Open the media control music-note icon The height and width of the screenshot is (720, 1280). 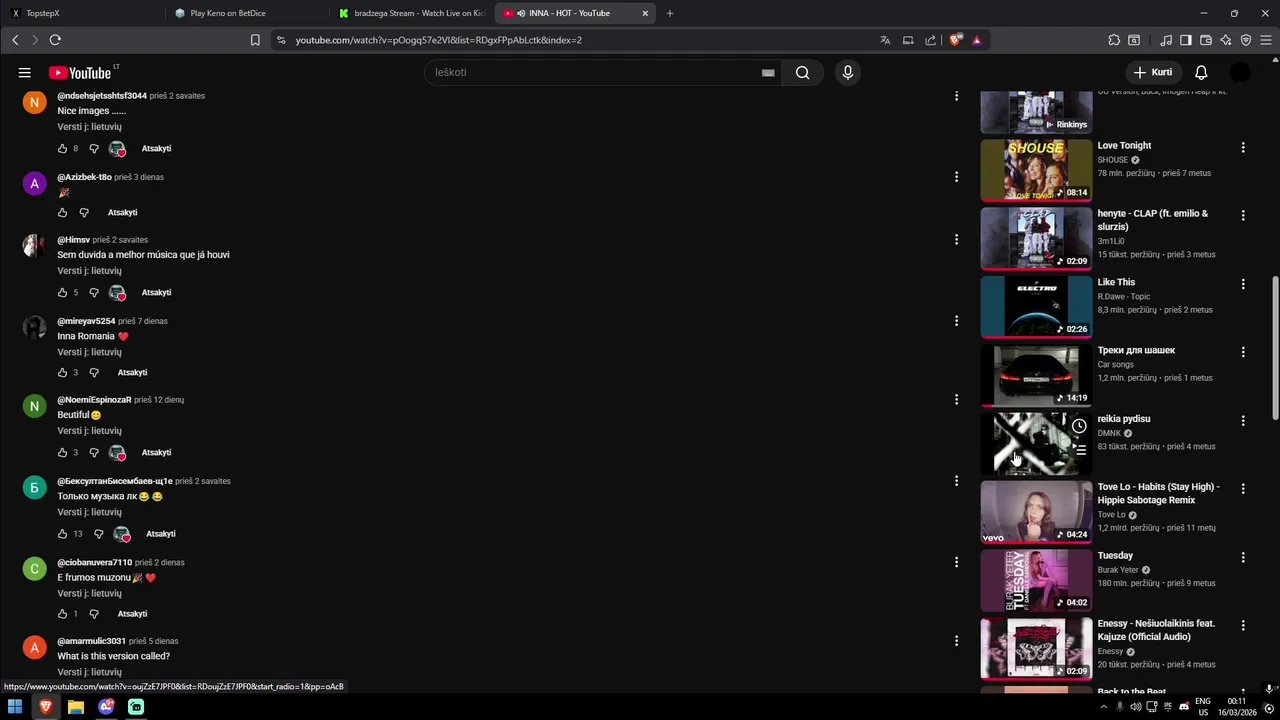coord(1166,40)
